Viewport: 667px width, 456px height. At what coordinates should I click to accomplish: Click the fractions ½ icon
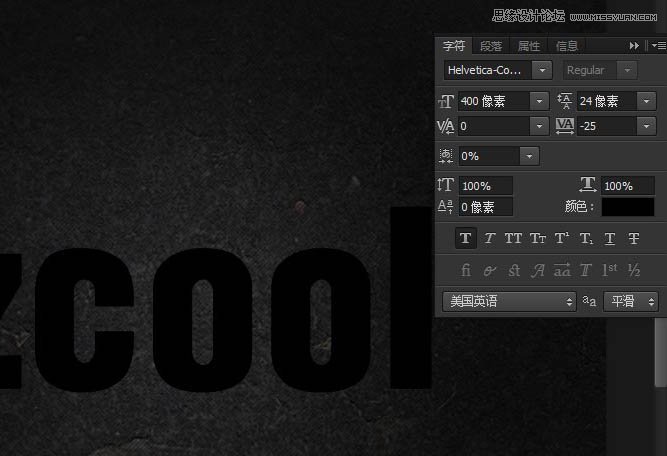634,270
